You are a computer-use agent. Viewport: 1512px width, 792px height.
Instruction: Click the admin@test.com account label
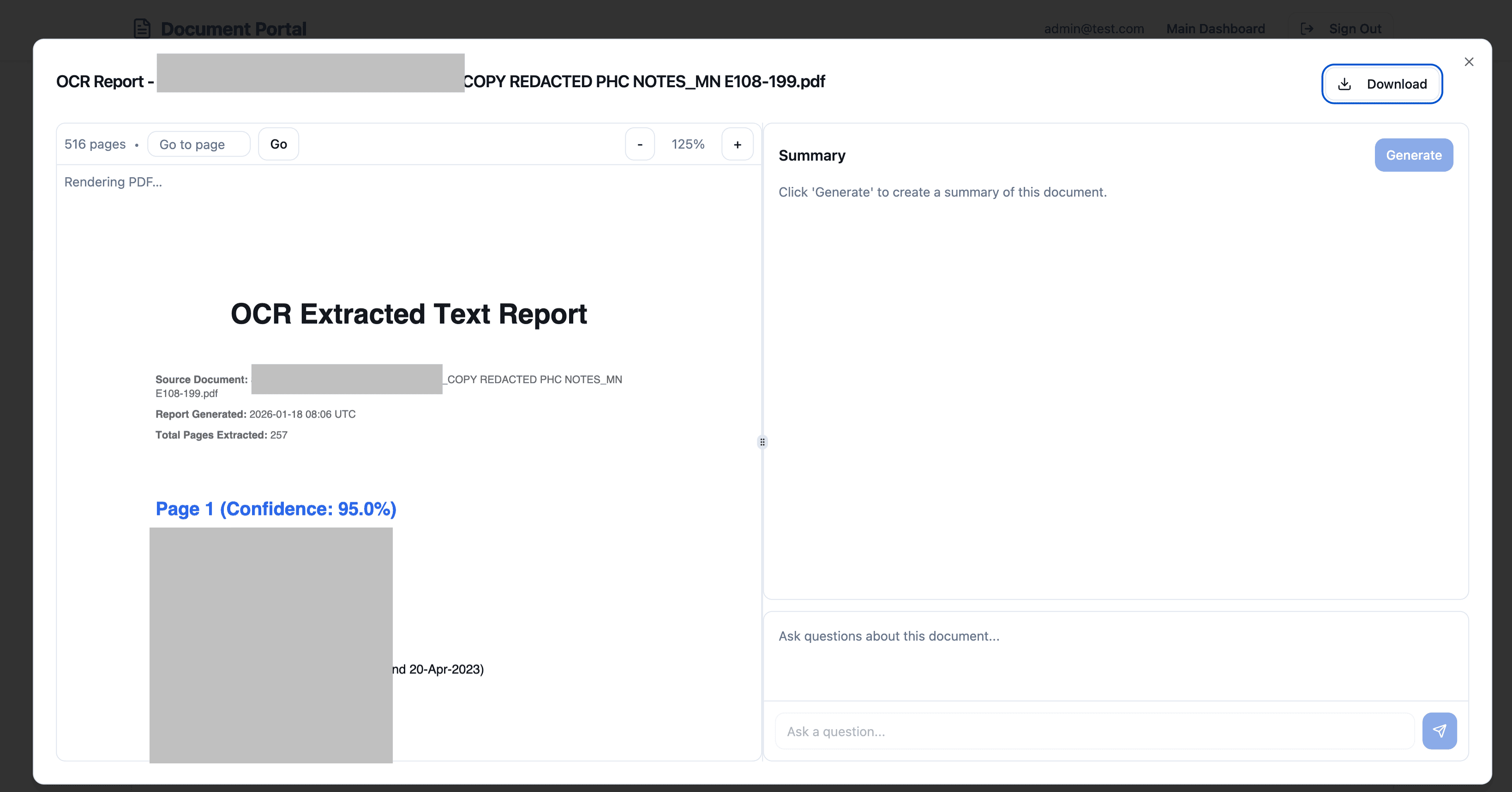tap(1093, 28)
